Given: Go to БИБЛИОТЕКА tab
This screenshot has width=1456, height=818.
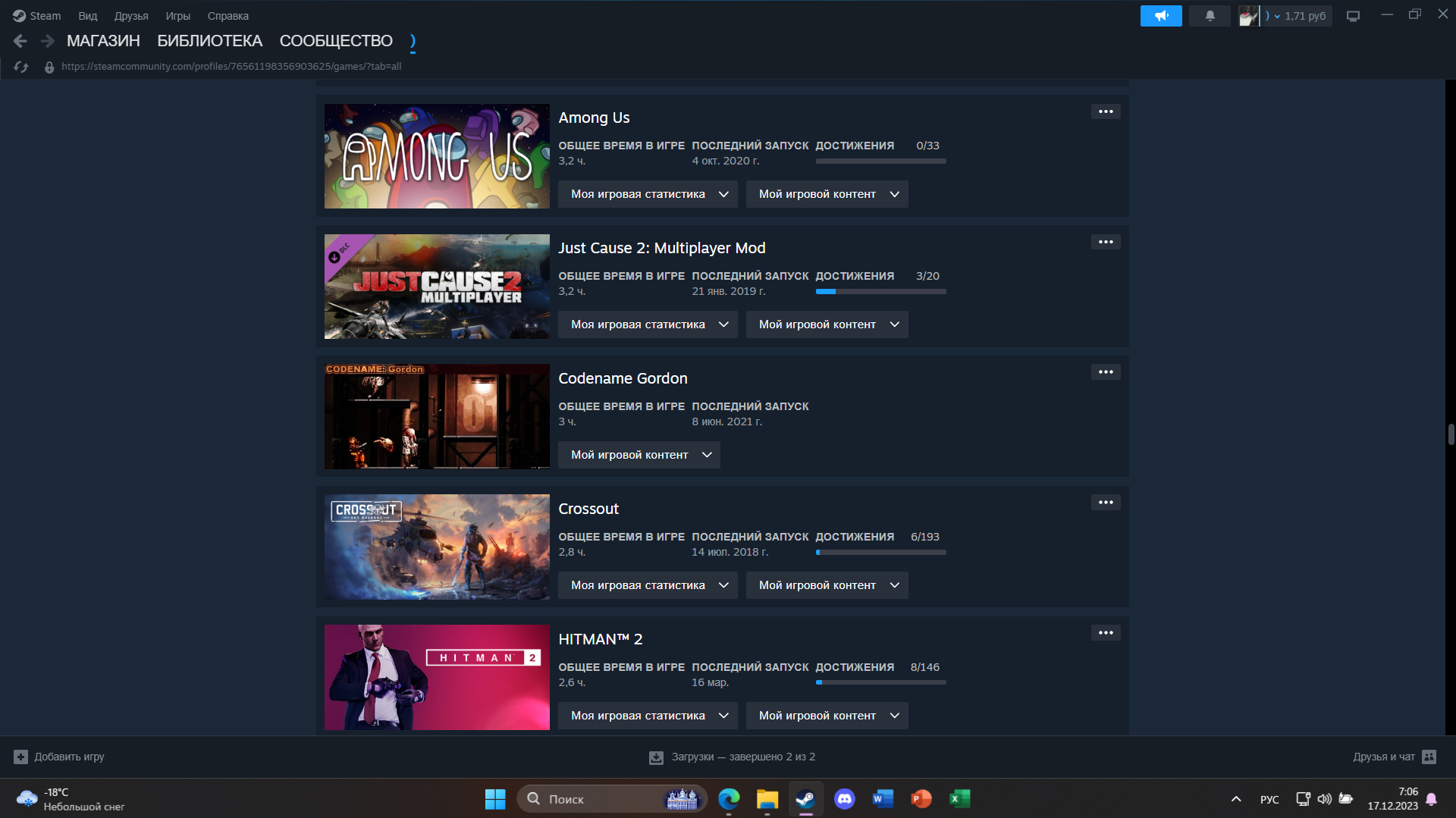Looking at the screenshot, I should (x=210, y=41).
